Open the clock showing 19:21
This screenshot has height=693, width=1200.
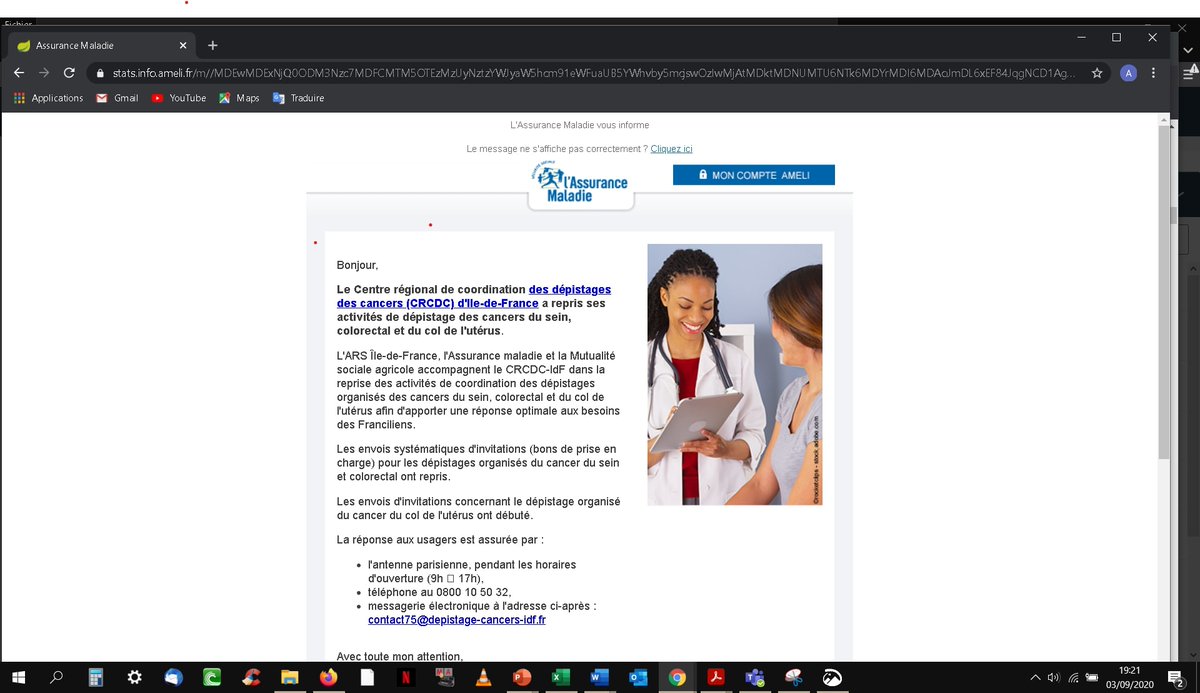[x=1128, y=677]
